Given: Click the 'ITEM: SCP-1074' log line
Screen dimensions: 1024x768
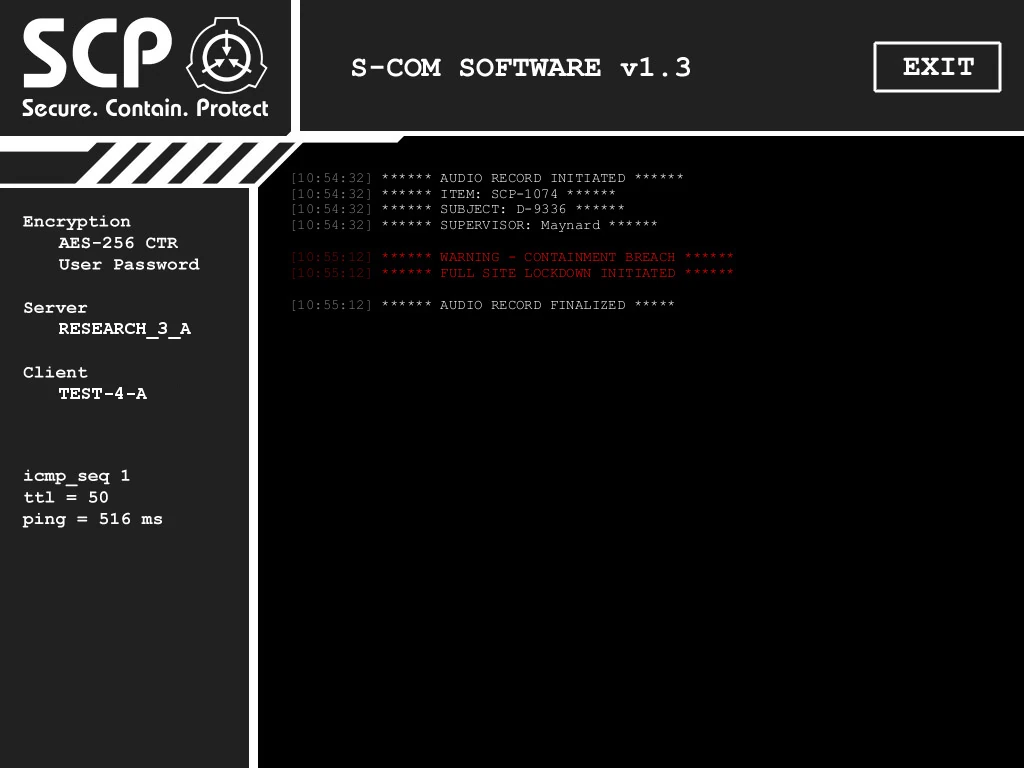Looking at the screenshot, I should click(453, 194).
